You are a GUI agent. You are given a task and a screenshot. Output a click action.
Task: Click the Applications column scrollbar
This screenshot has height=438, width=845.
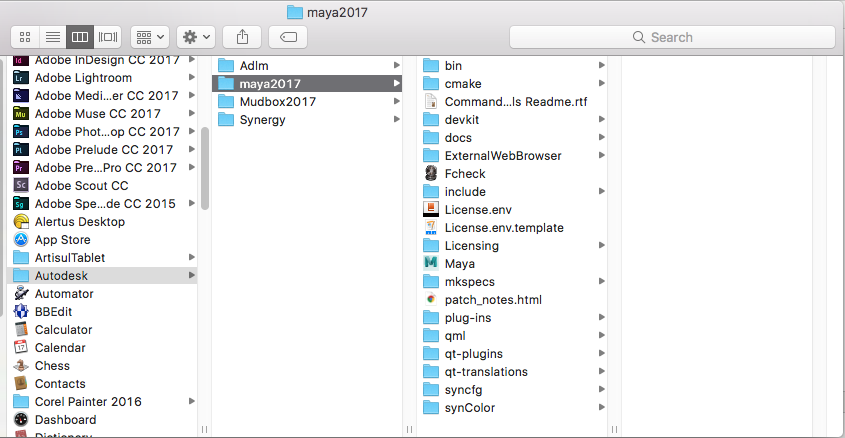tap(205, 169)
